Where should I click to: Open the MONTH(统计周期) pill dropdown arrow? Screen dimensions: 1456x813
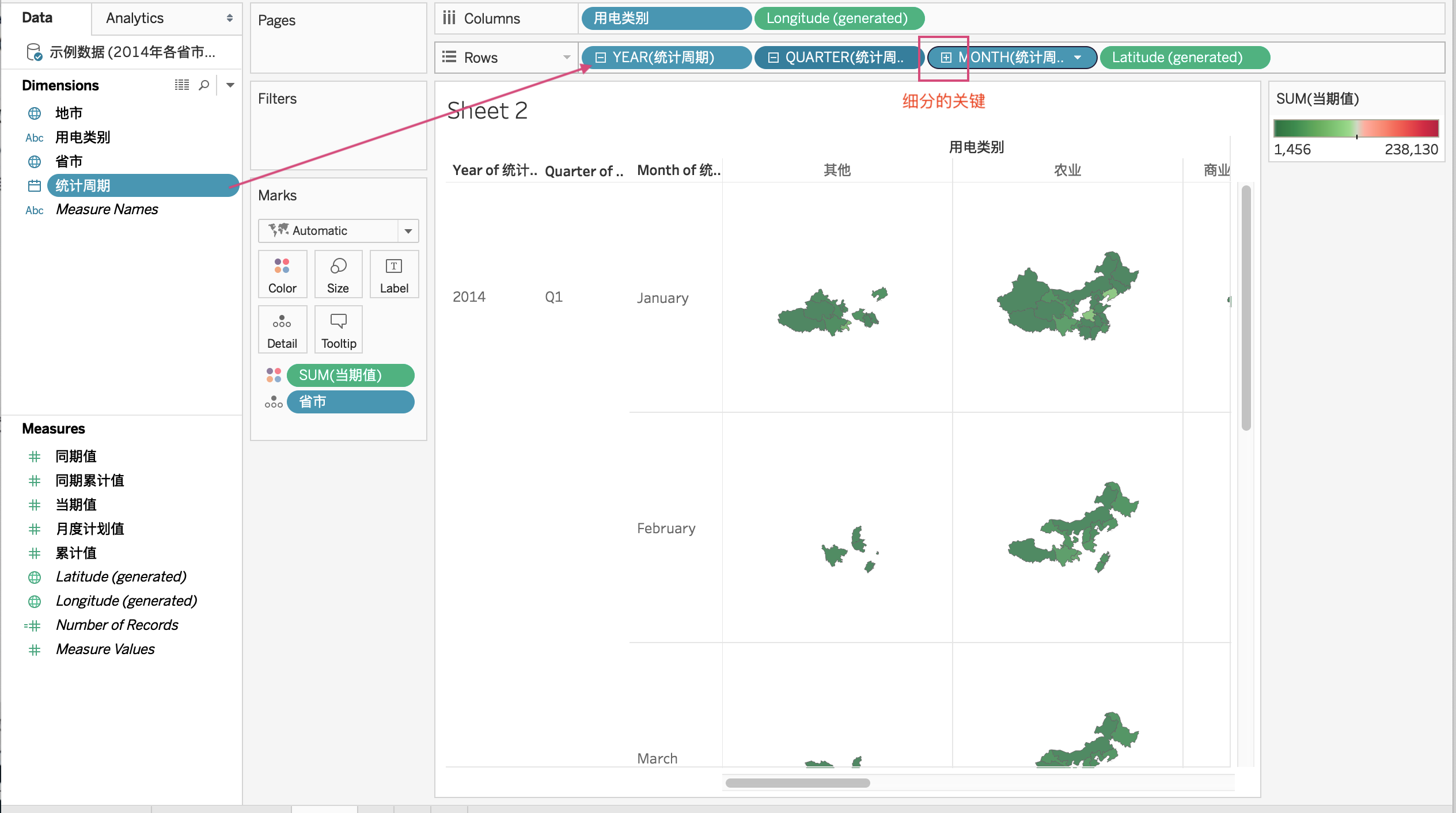[x=1078, y=58]
